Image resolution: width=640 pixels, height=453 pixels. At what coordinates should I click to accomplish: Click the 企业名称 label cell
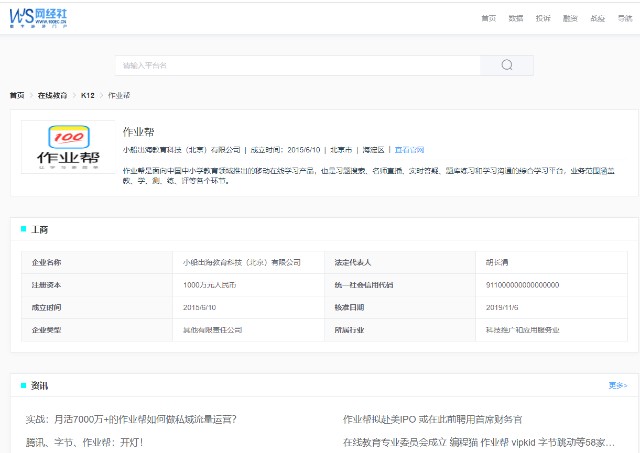click(97, 262)
